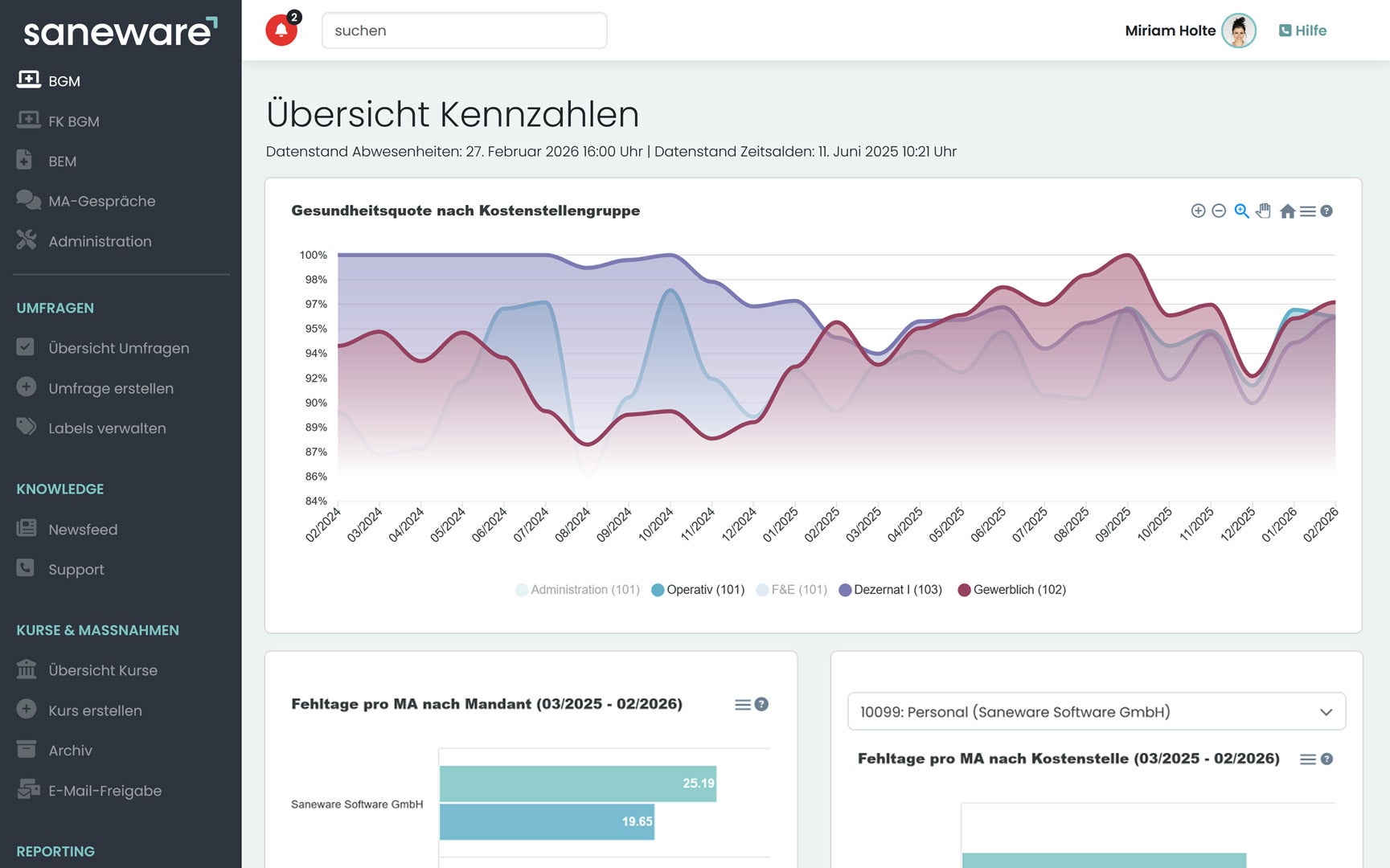Screen dimensions: 1390x868
Task: Zoom in on the Gesundheitsquote chart
Action: click(x=1198, y=211)
